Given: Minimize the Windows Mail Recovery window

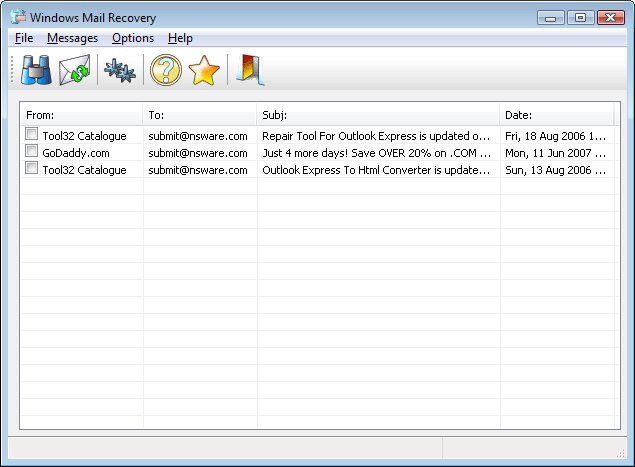Looking at the screenshot, I should [x=550, y=18].
